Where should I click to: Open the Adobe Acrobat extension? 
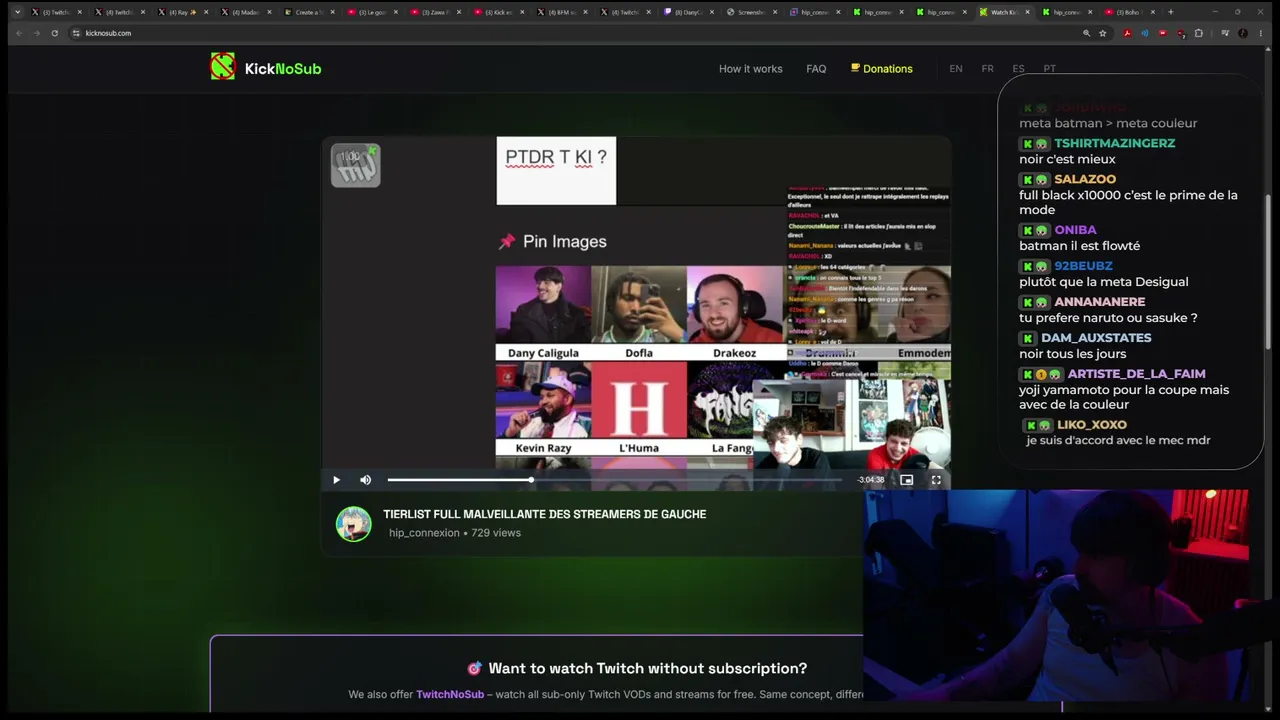click(1127, 33)
